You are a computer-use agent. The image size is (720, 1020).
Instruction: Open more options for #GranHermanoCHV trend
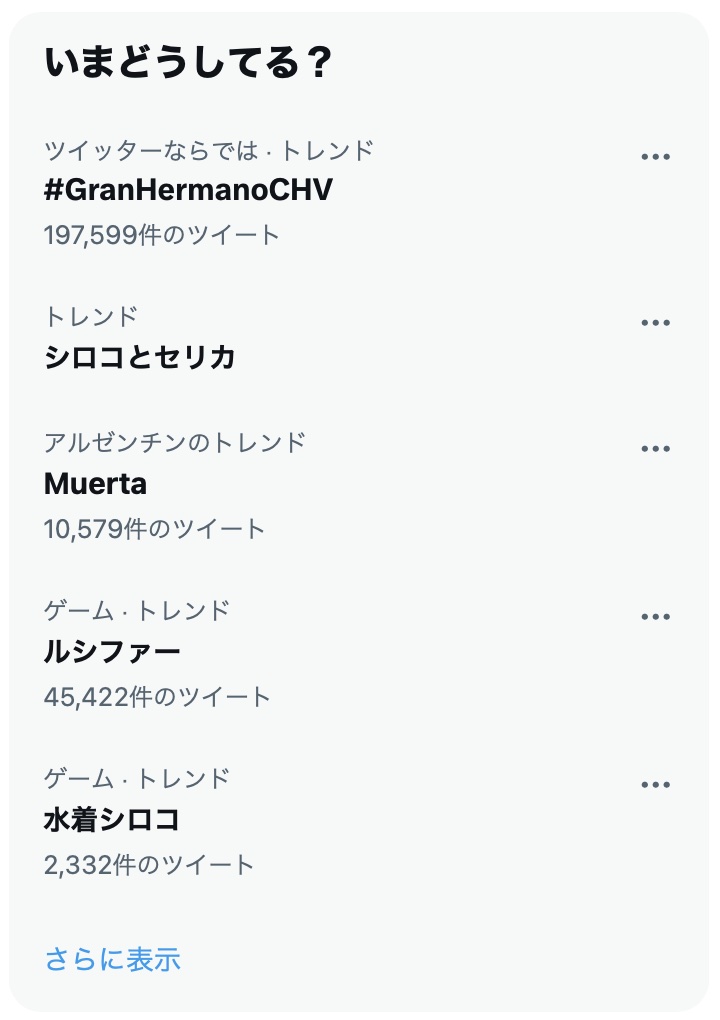(655, 157)
